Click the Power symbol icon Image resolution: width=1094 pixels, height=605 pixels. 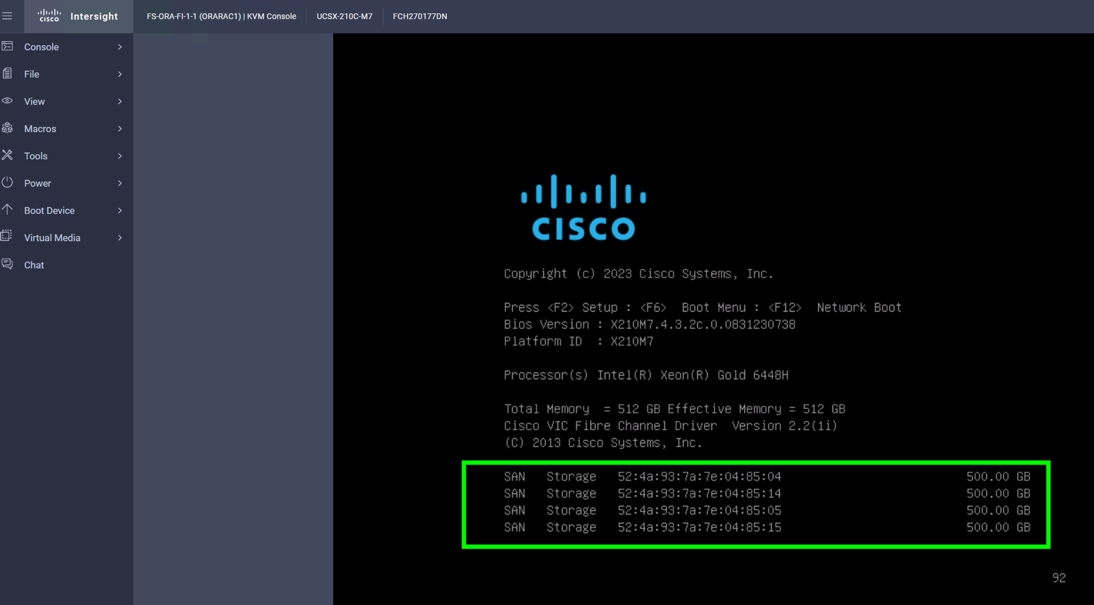coord(7,182)
